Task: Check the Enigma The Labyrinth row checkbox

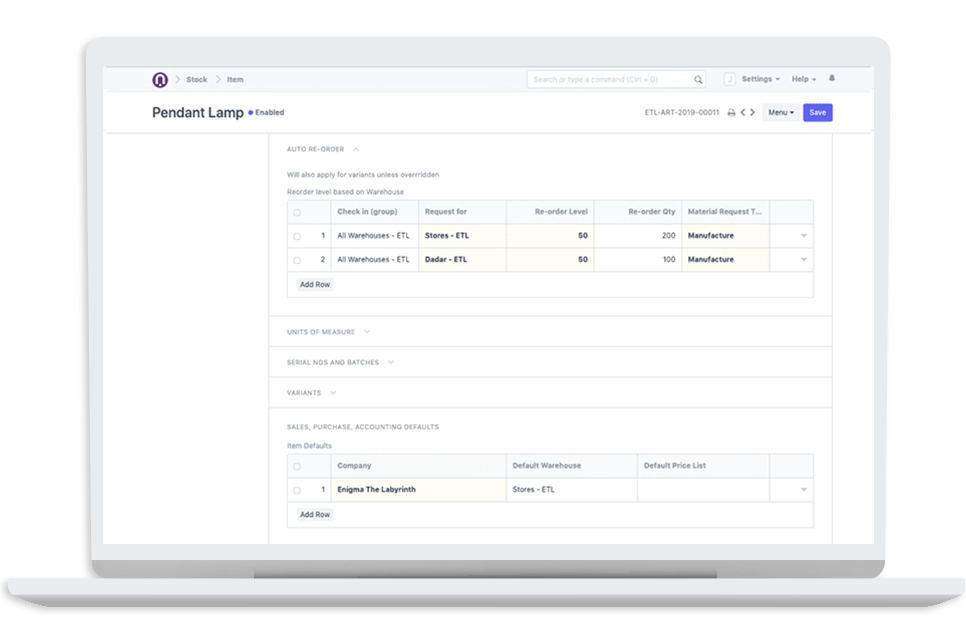Action: [x=295, y=490]
